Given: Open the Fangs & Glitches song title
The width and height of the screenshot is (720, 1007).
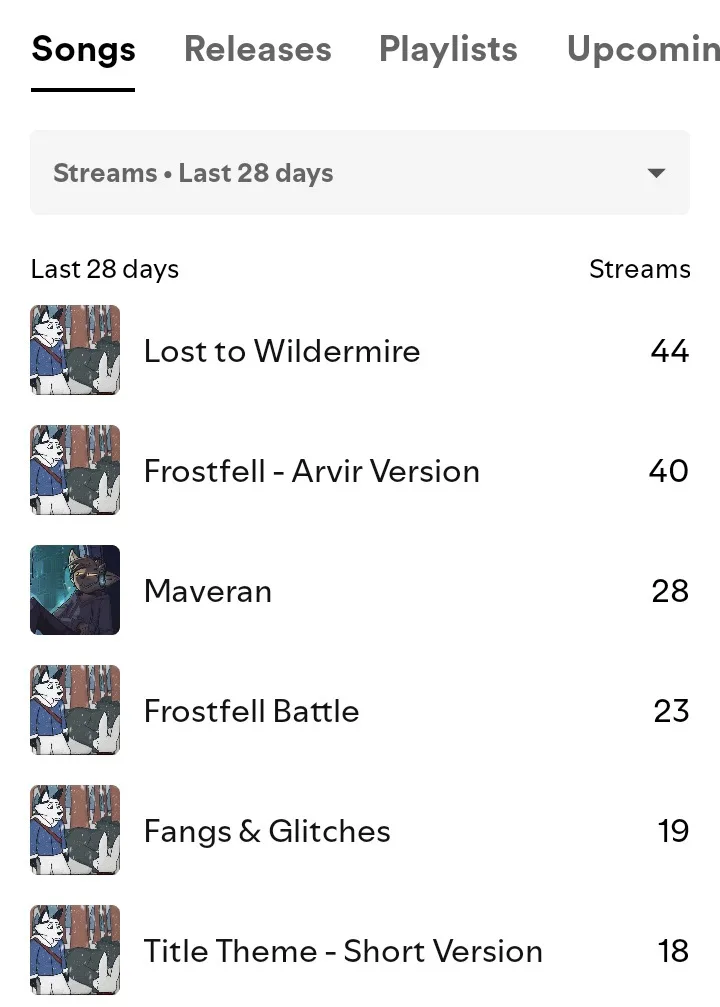Looking at the screenshot, I should [267, 831].
